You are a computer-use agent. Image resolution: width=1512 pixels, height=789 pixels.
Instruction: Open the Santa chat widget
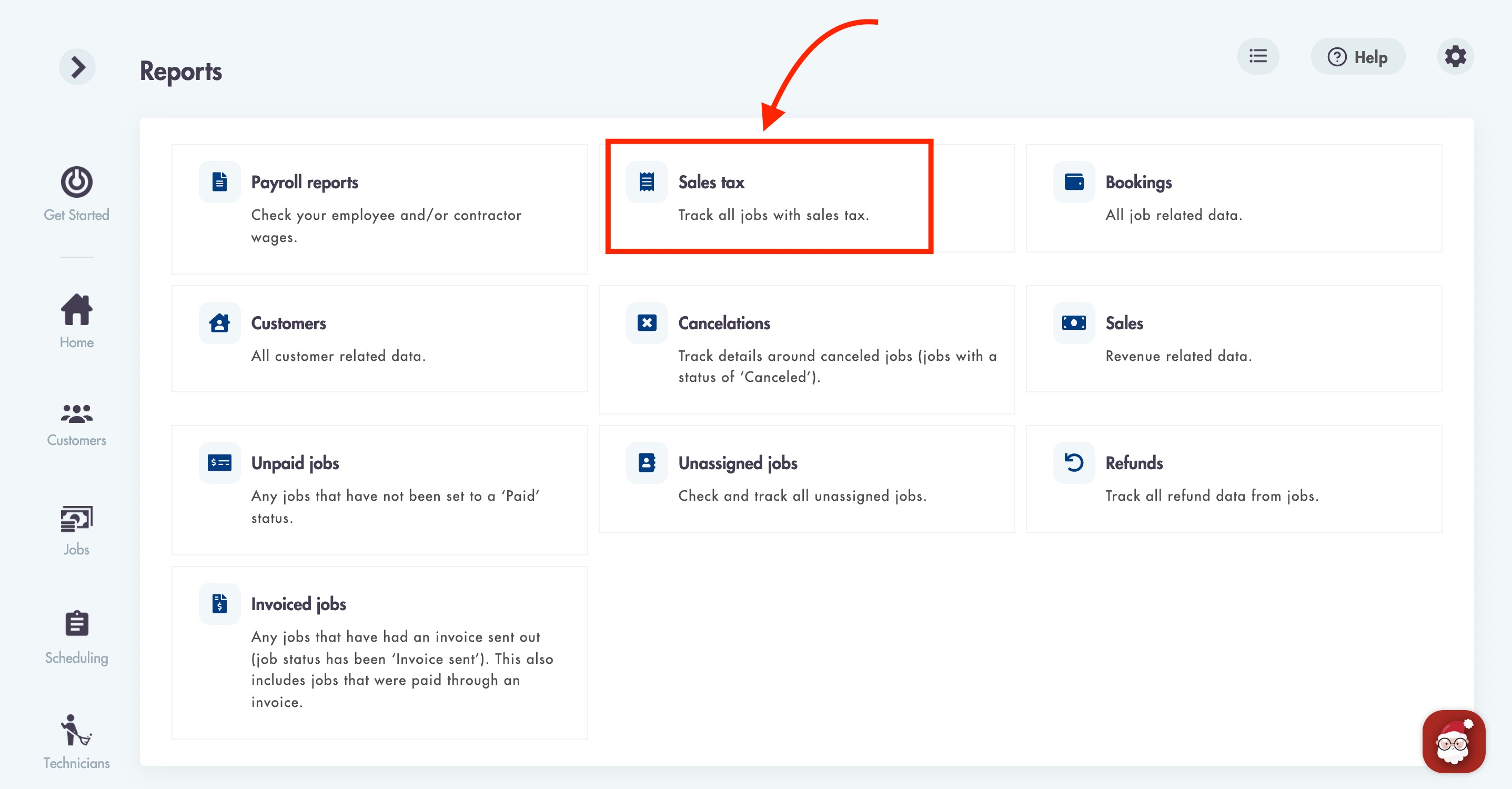tap(1453, 742)
